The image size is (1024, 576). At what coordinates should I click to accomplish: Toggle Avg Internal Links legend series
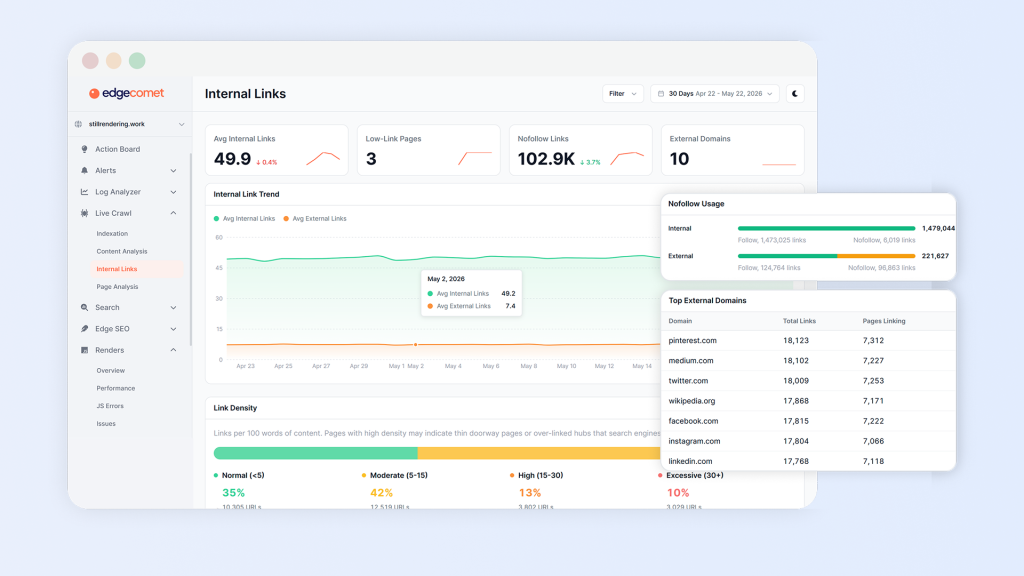(x=244, y=219)
